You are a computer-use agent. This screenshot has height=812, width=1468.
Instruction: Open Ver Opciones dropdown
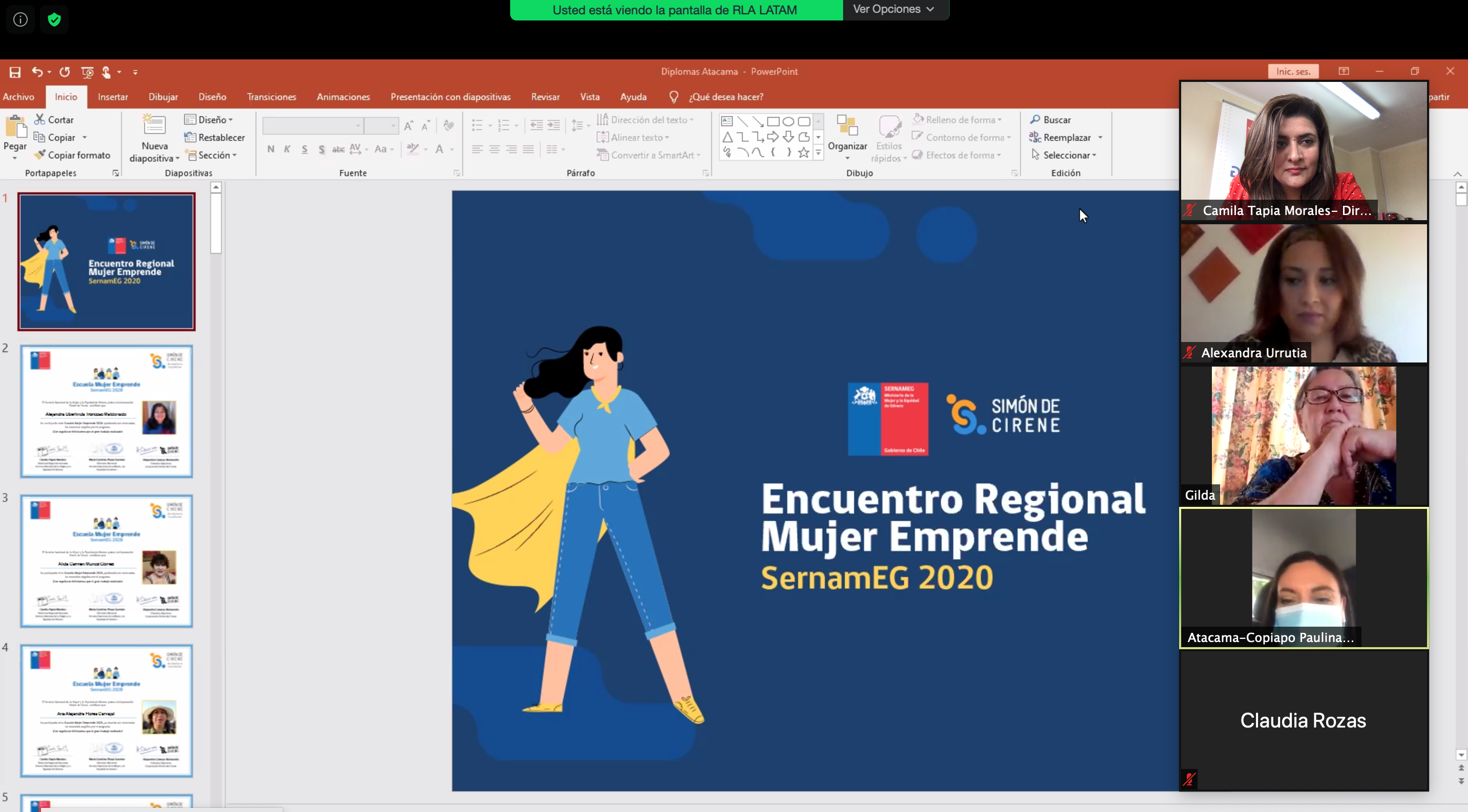[895, 9]
